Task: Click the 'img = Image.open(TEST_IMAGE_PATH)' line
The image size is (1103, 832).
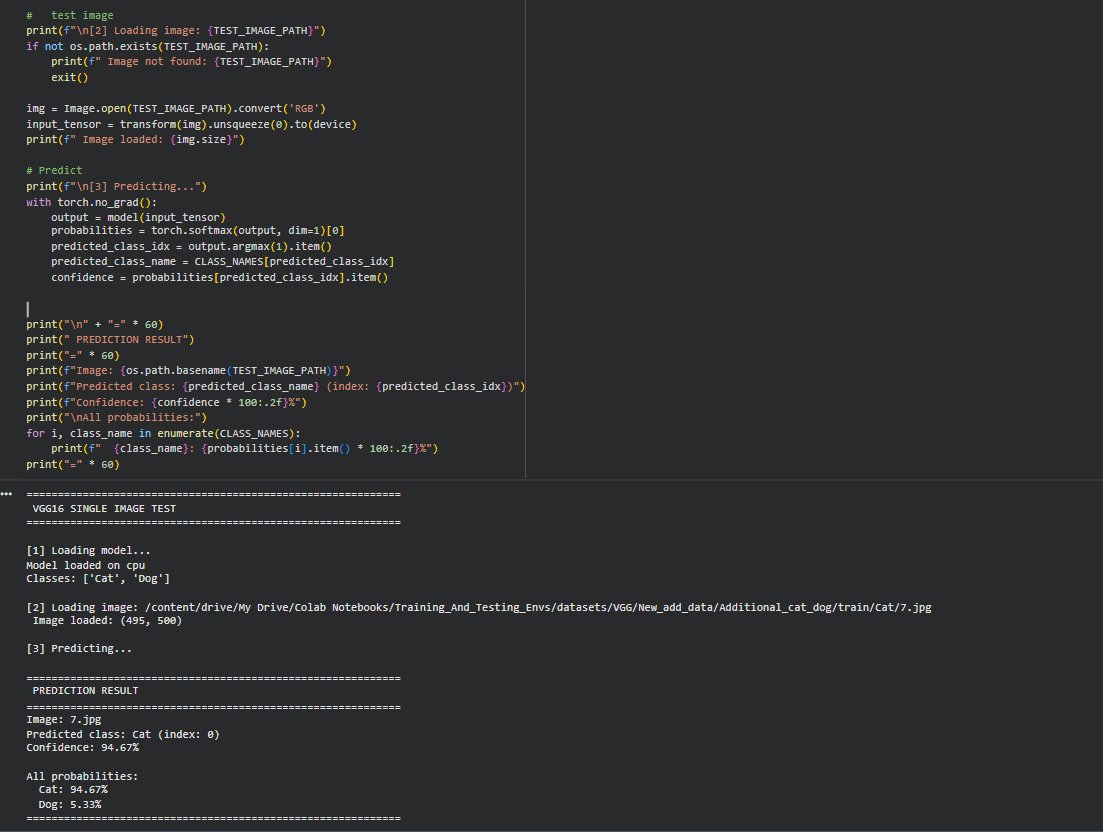Action: pos(176,108)
